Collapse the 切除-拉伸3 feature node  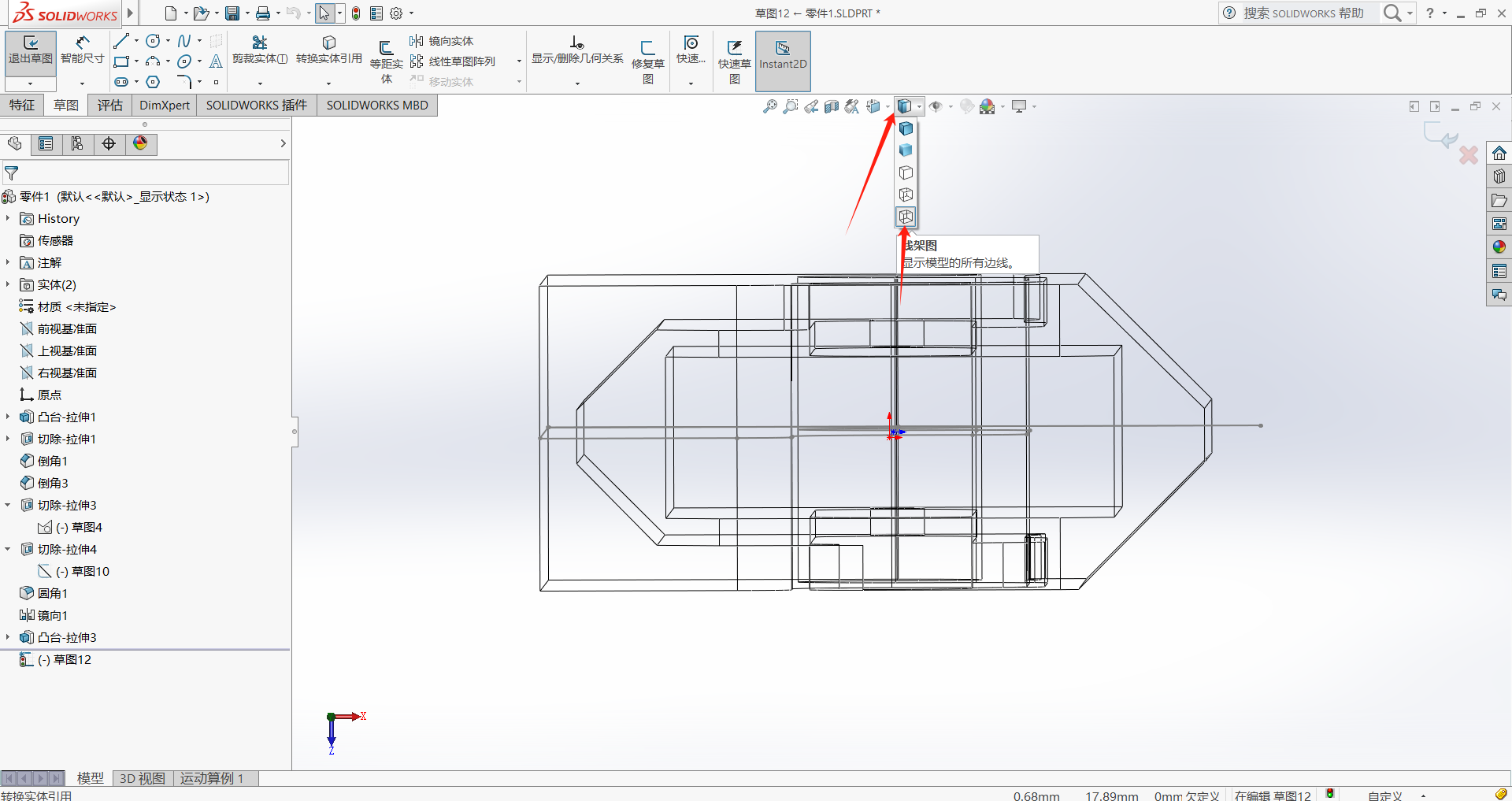(x=8, y=505)
